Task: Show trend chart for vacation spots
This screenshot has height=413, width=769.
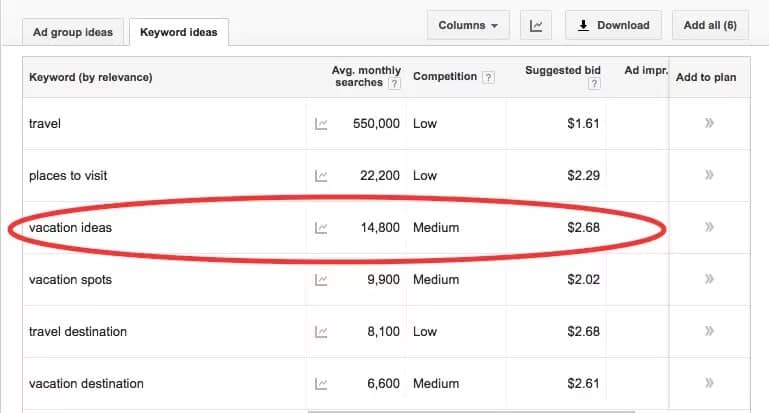Action: (x=321, y=280)
